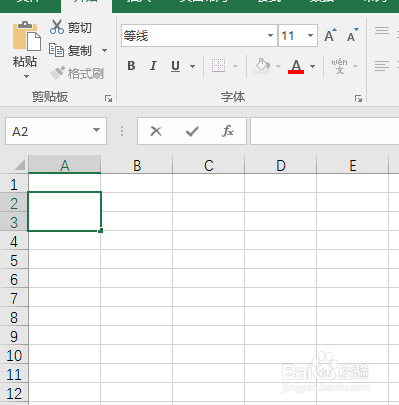Cancel entry with the X button
399x405 pixels.
click(156, 131)
